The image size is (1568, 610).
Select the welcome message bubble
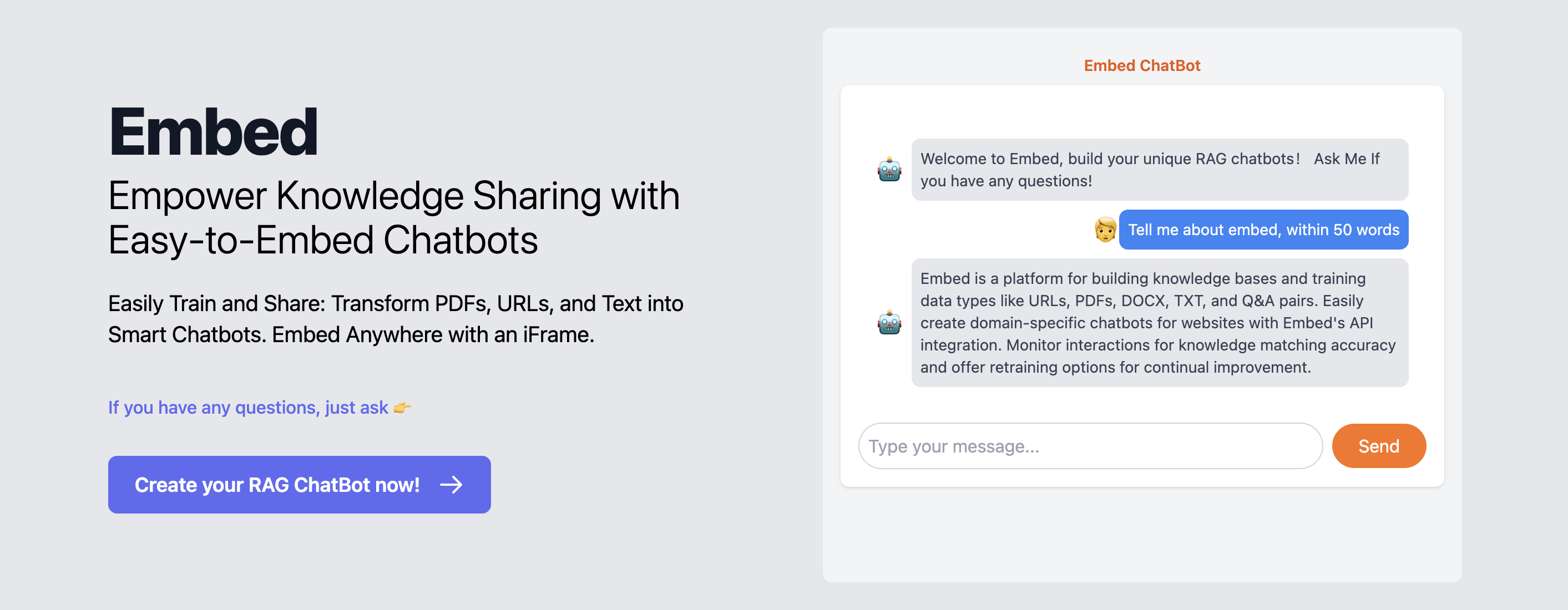coord(1160,170)
